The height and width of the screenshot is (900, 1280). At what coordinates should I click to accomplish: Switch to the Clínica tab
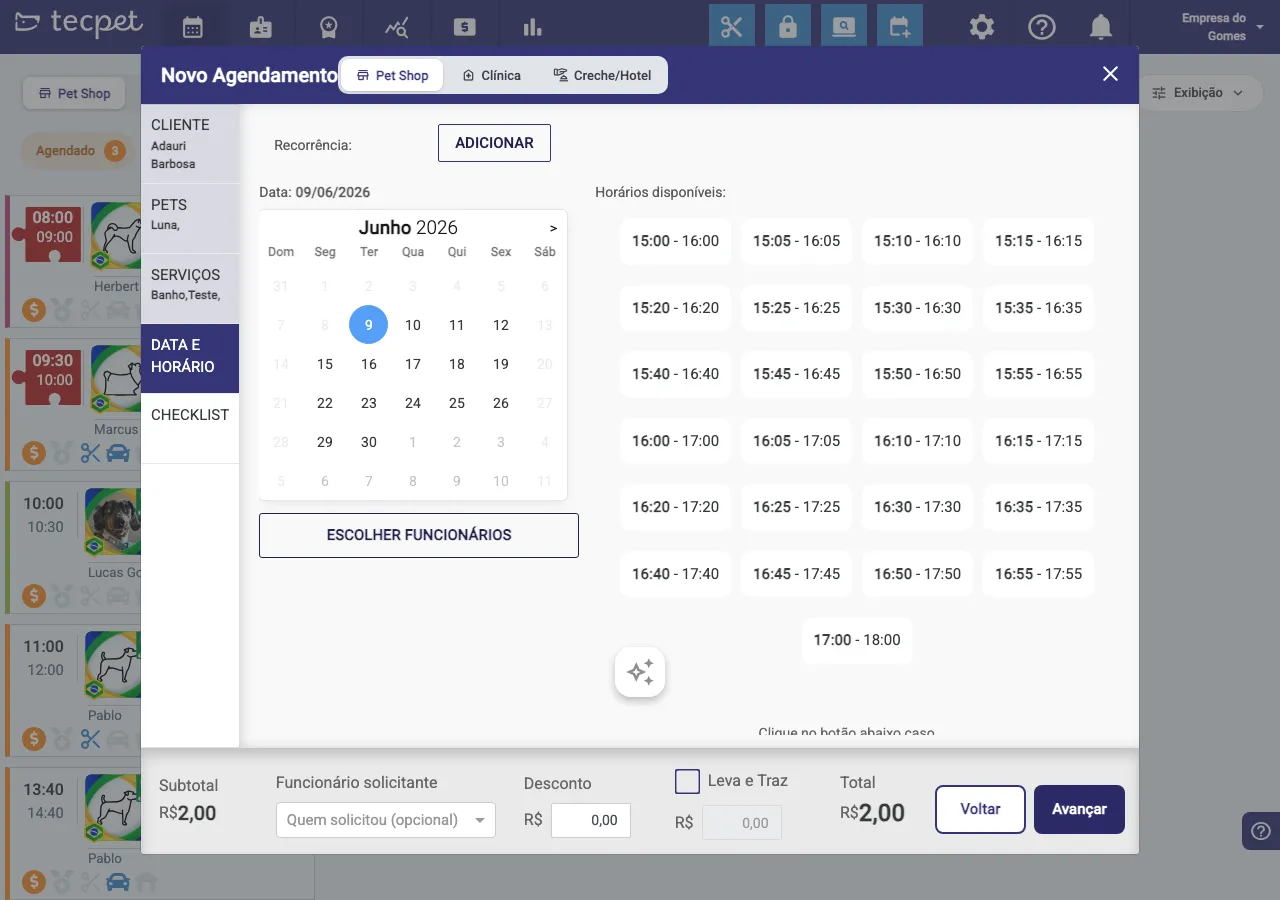(x=491, y=75)
